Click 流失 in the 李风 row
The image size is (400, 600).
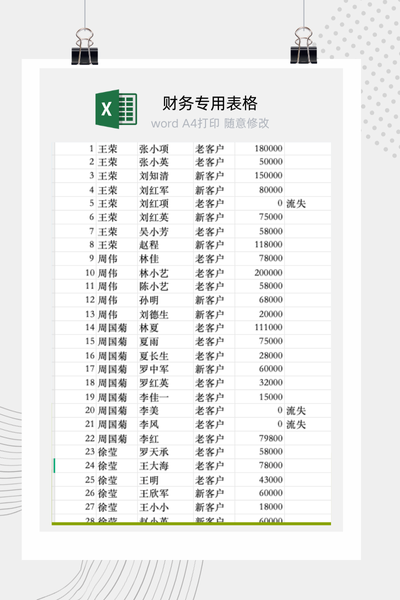click(296, 424)
